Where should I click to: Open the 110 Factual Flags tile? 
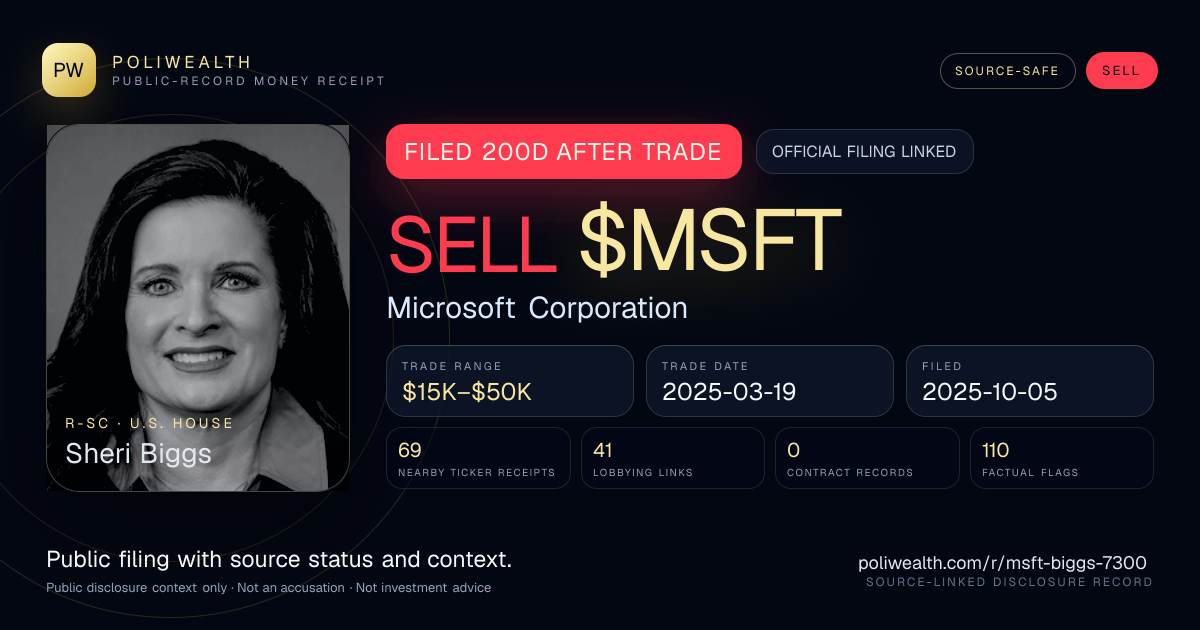1062,458
